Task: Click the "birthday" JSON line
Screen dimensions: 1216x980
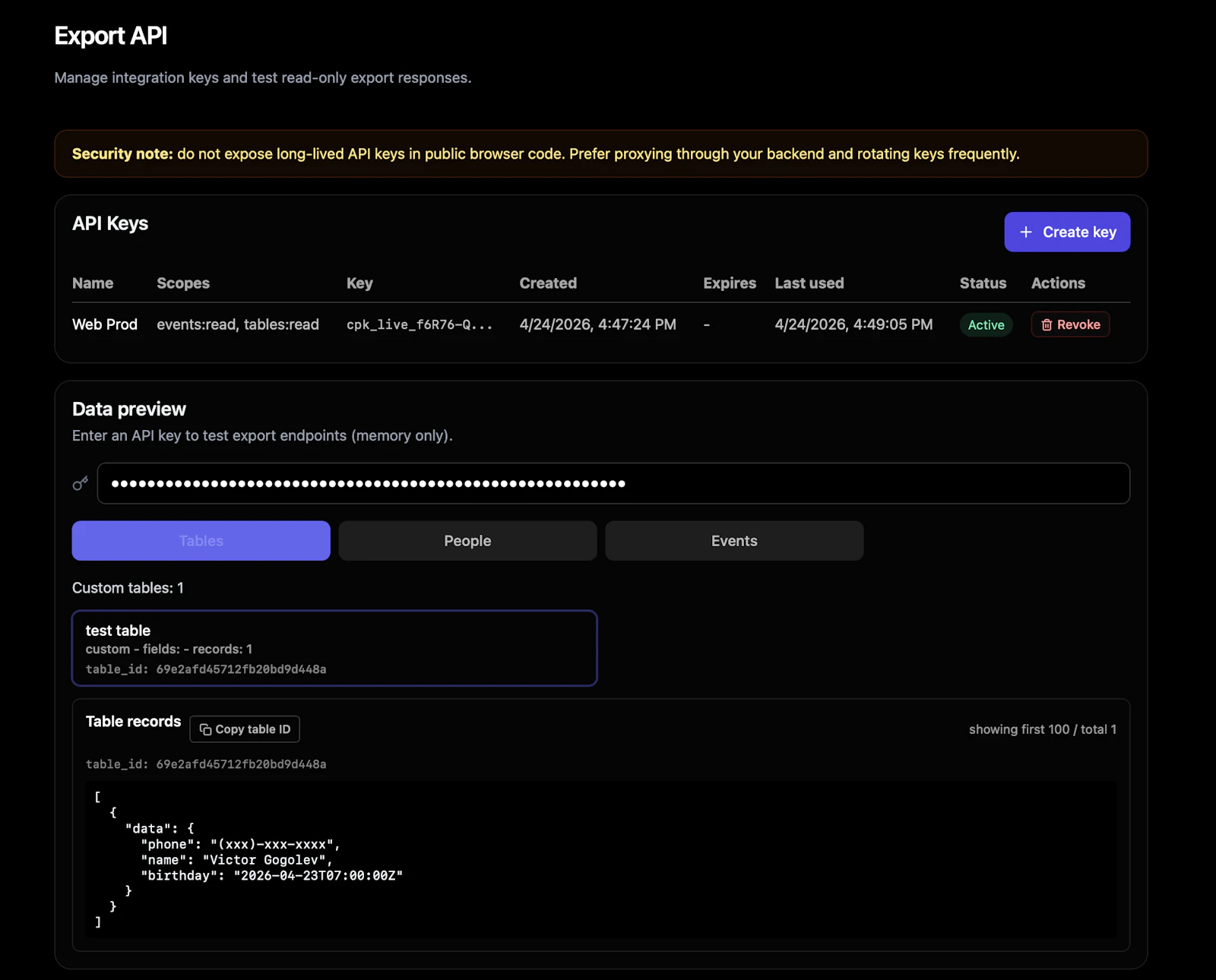Action: click(x=271, y=875)
